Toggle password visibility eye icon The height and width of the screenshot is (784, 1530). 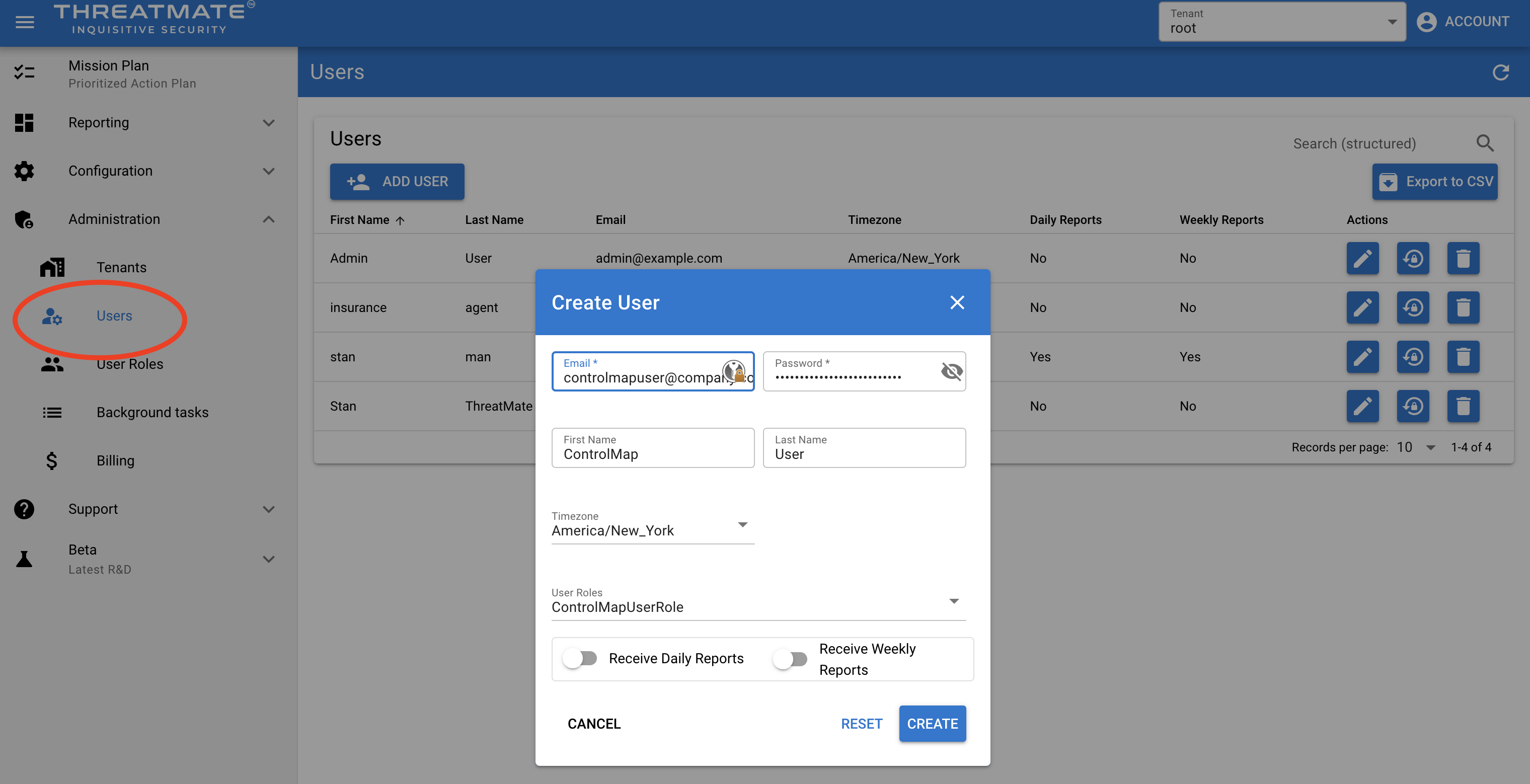[952, 371]
